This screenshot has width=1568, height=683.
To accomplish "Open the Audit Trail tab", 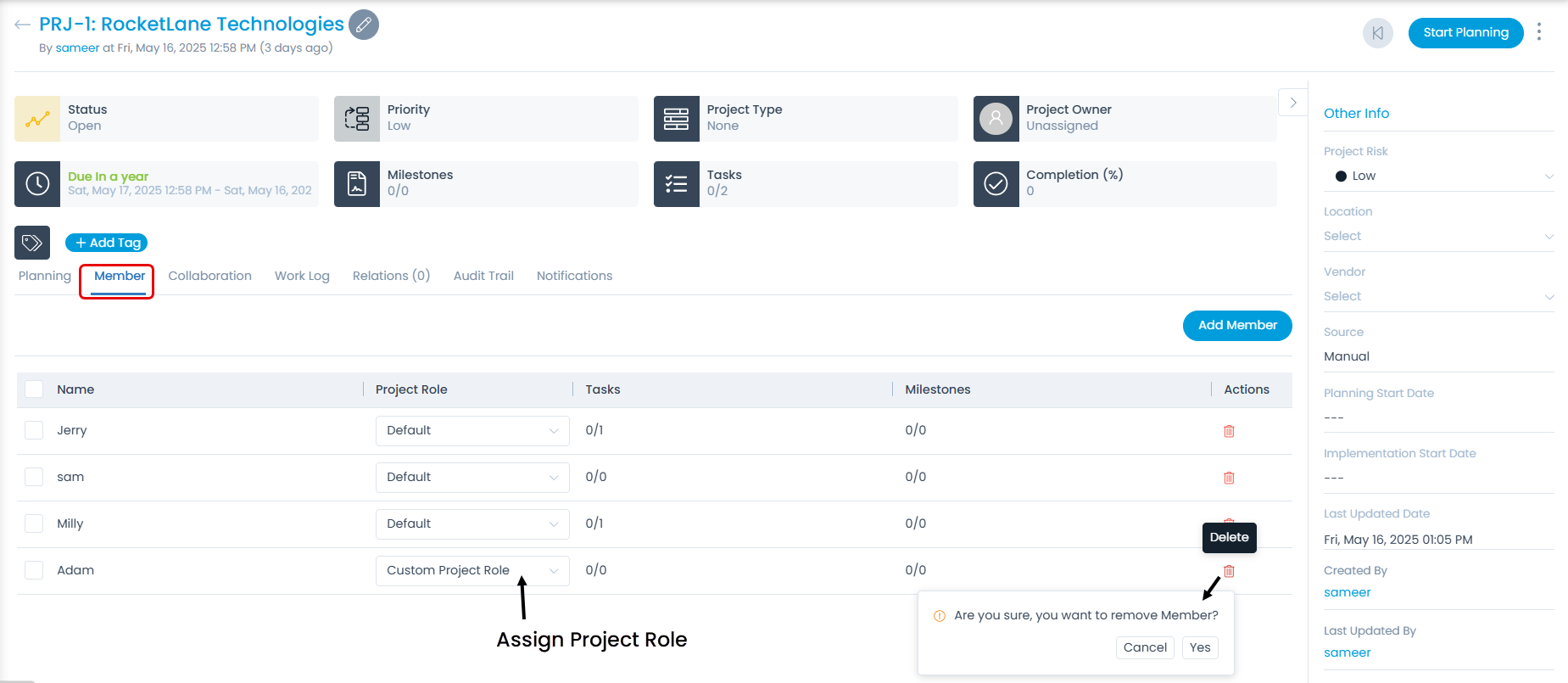I will (x=483, y=276).
